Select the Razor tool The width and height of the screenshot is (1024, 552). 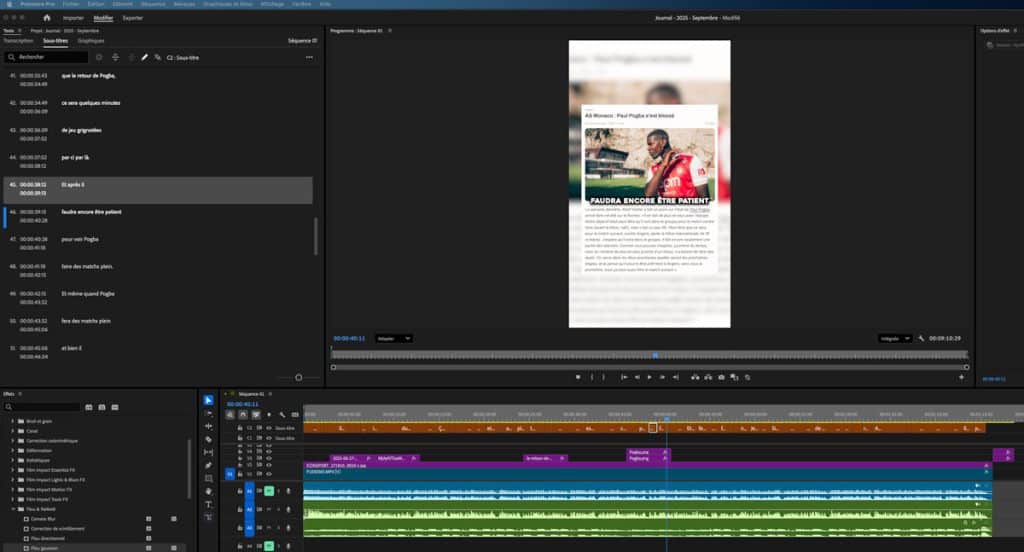click(x=208, y=439)
